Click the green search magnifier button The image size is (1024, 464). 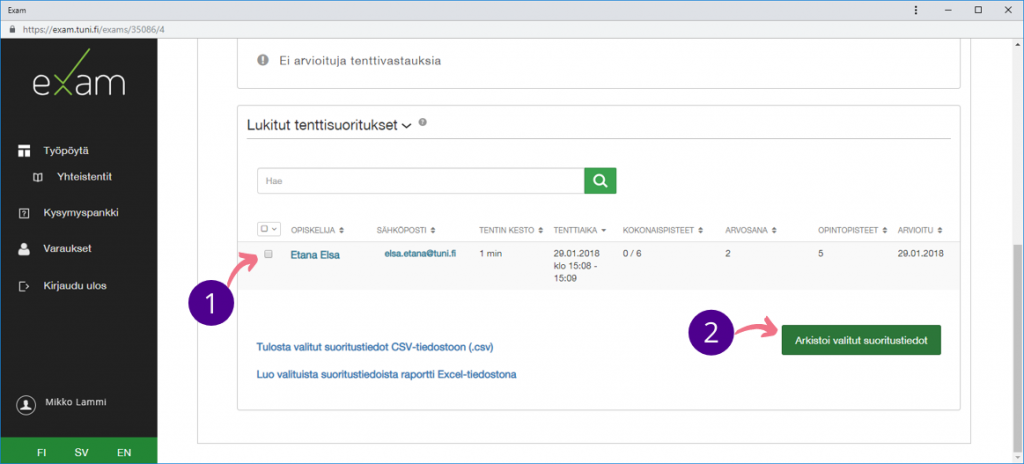600,180
